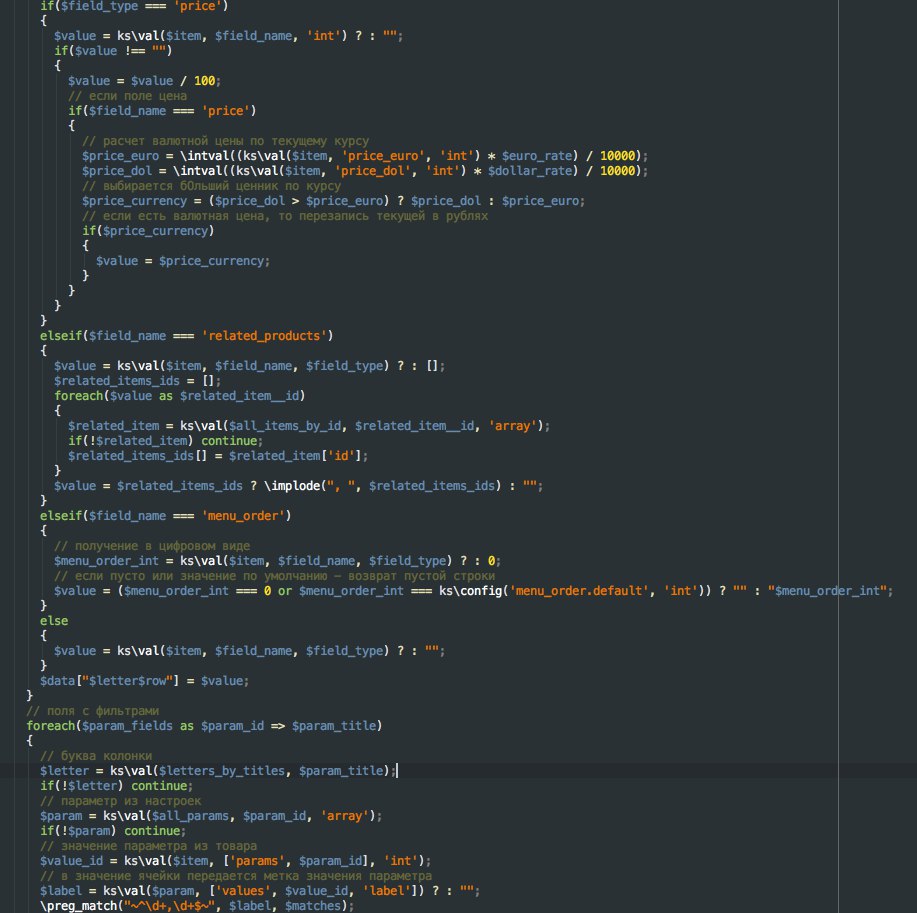Click comment "// значение параметра из товара"
The width and height of the screenshot is (917, 913).
[x=149, y=846]
